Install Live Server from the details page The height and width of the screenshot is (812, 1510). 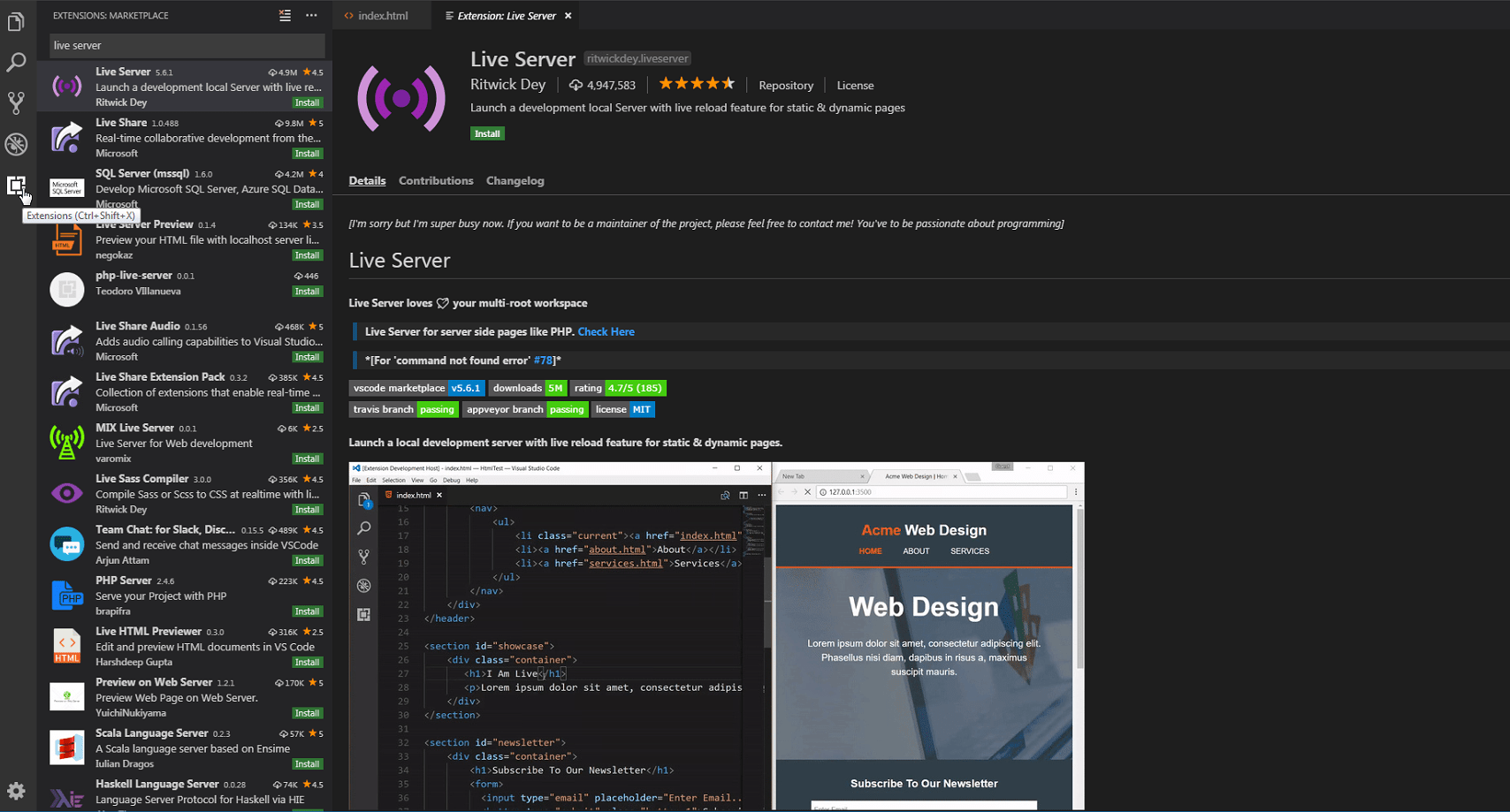[487, 133]
